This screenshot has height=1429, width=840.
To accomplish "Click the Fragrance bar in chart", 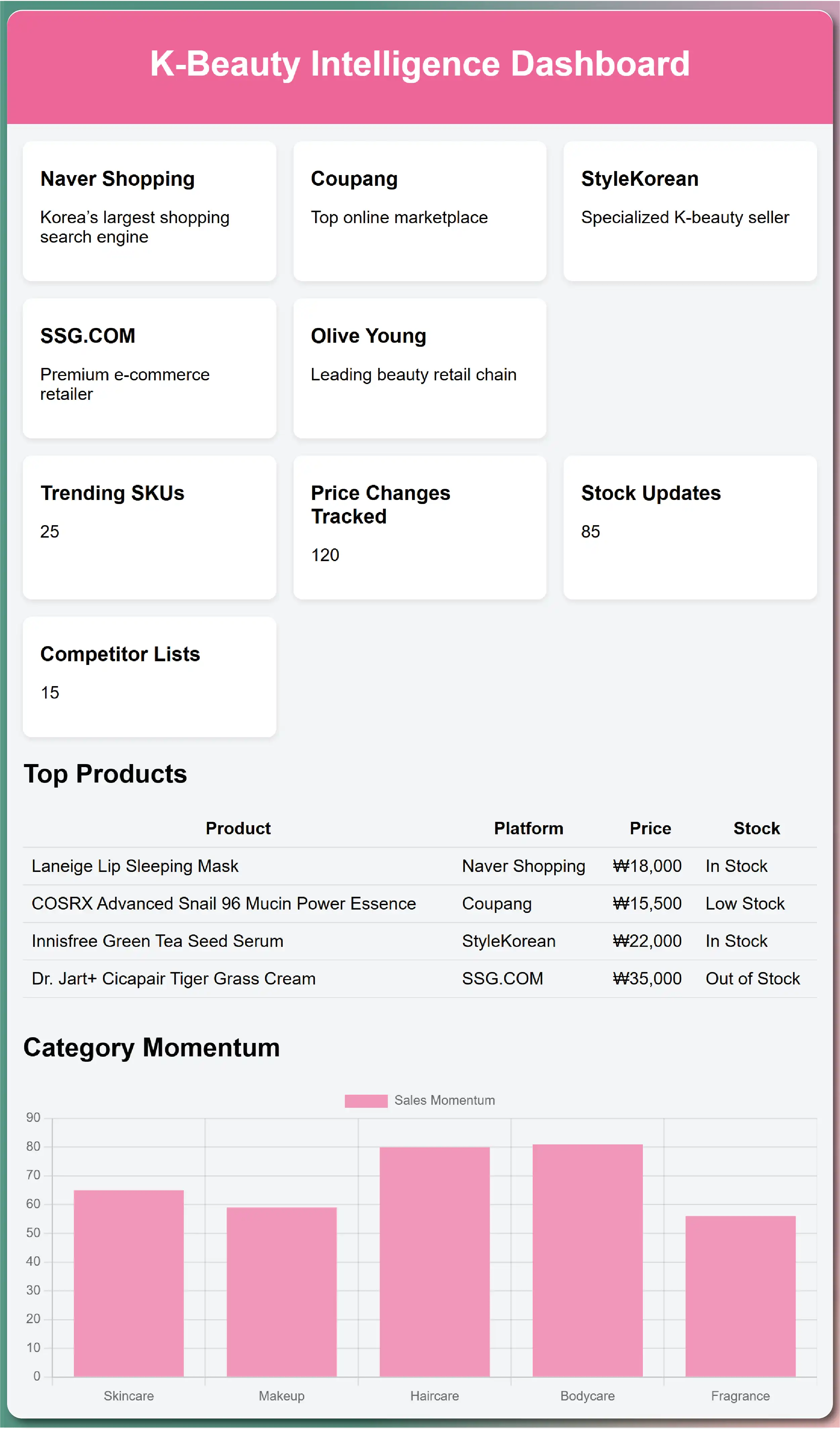I will [740, 1296].
